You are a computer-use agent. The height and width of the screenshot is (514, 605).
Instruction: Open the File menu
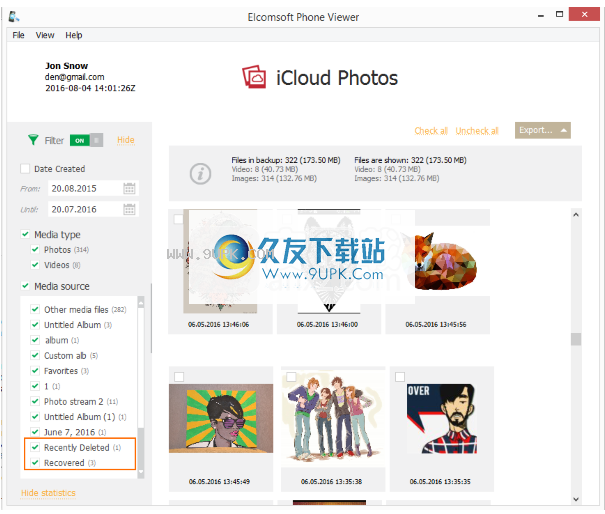pyautogui.click(x=18, y=35)
